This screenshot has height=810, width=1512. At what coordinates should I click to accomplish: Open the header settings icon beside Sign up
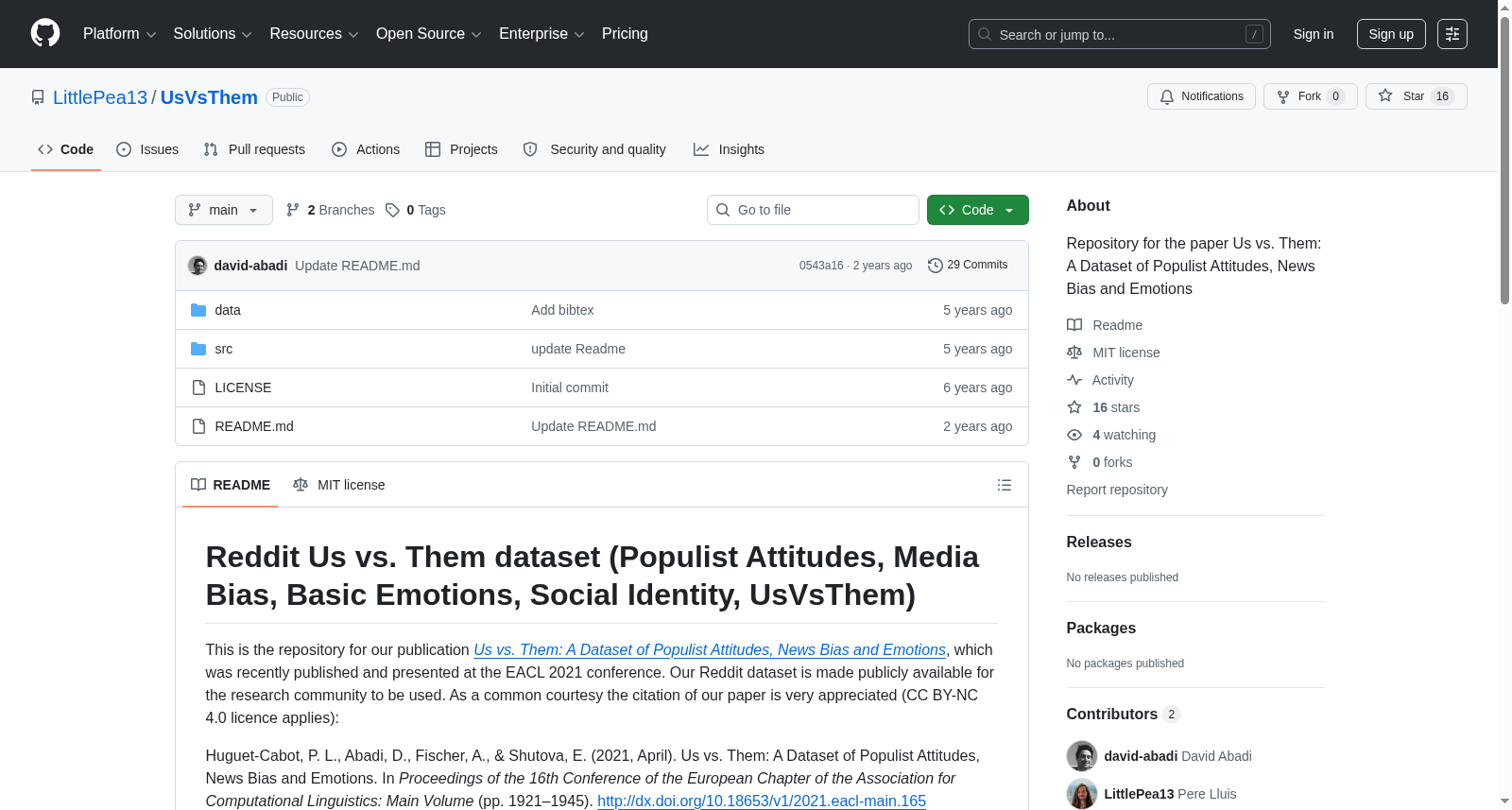[x=1452, y=34]
